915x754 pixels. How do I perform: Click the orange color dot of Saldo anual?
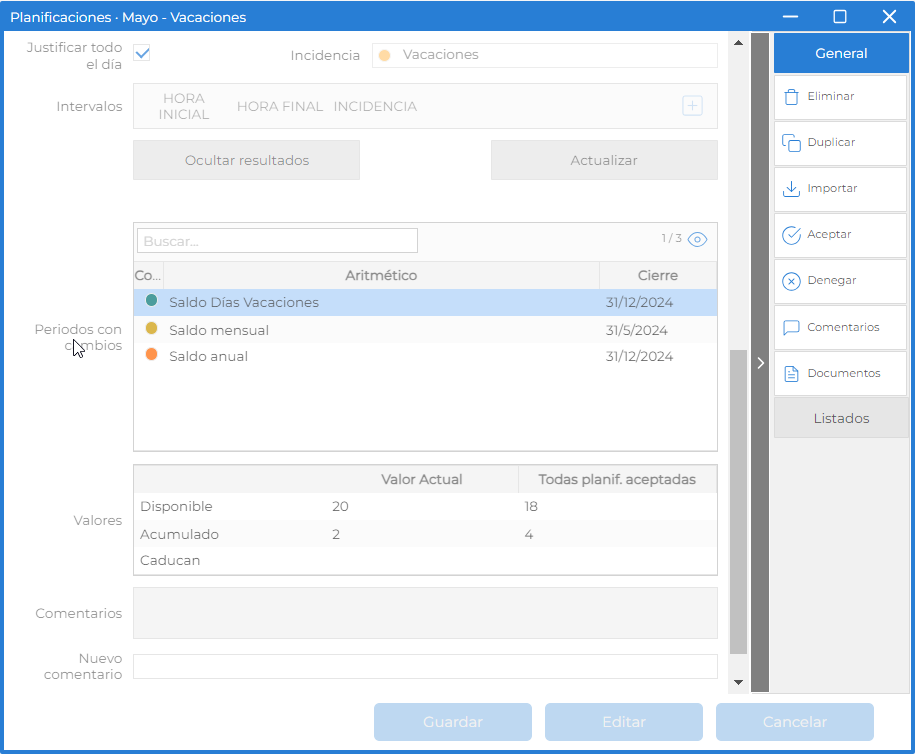coord(151,354)
